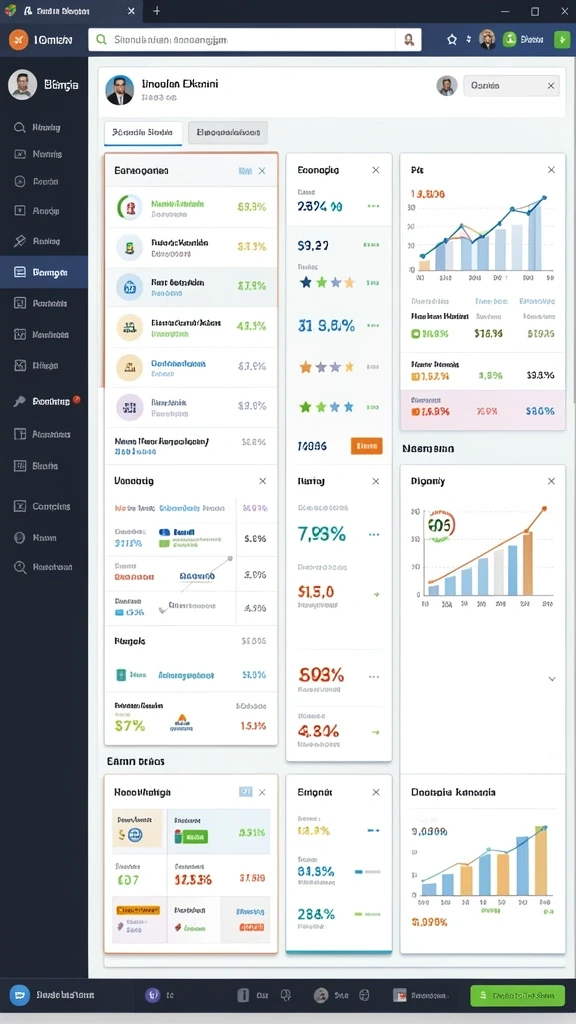
Task: Open sidebar item with red notification badge
Action: 44,402
